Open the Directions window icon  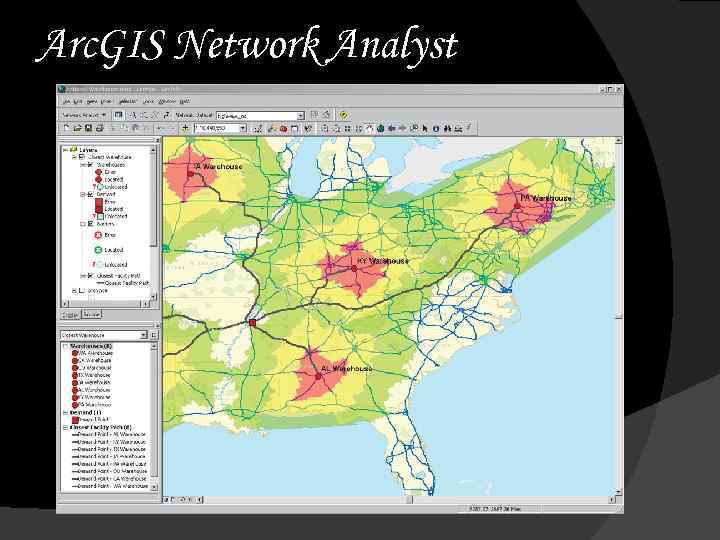166,115
